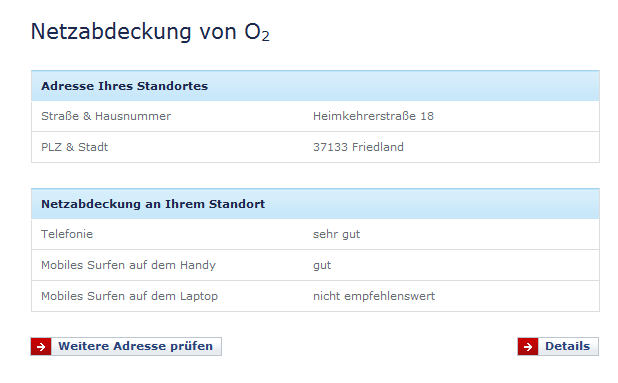Click the subscript 2 in the O2 heading
Viewport: 618px width, 383px height.
(x=266, y=36)
